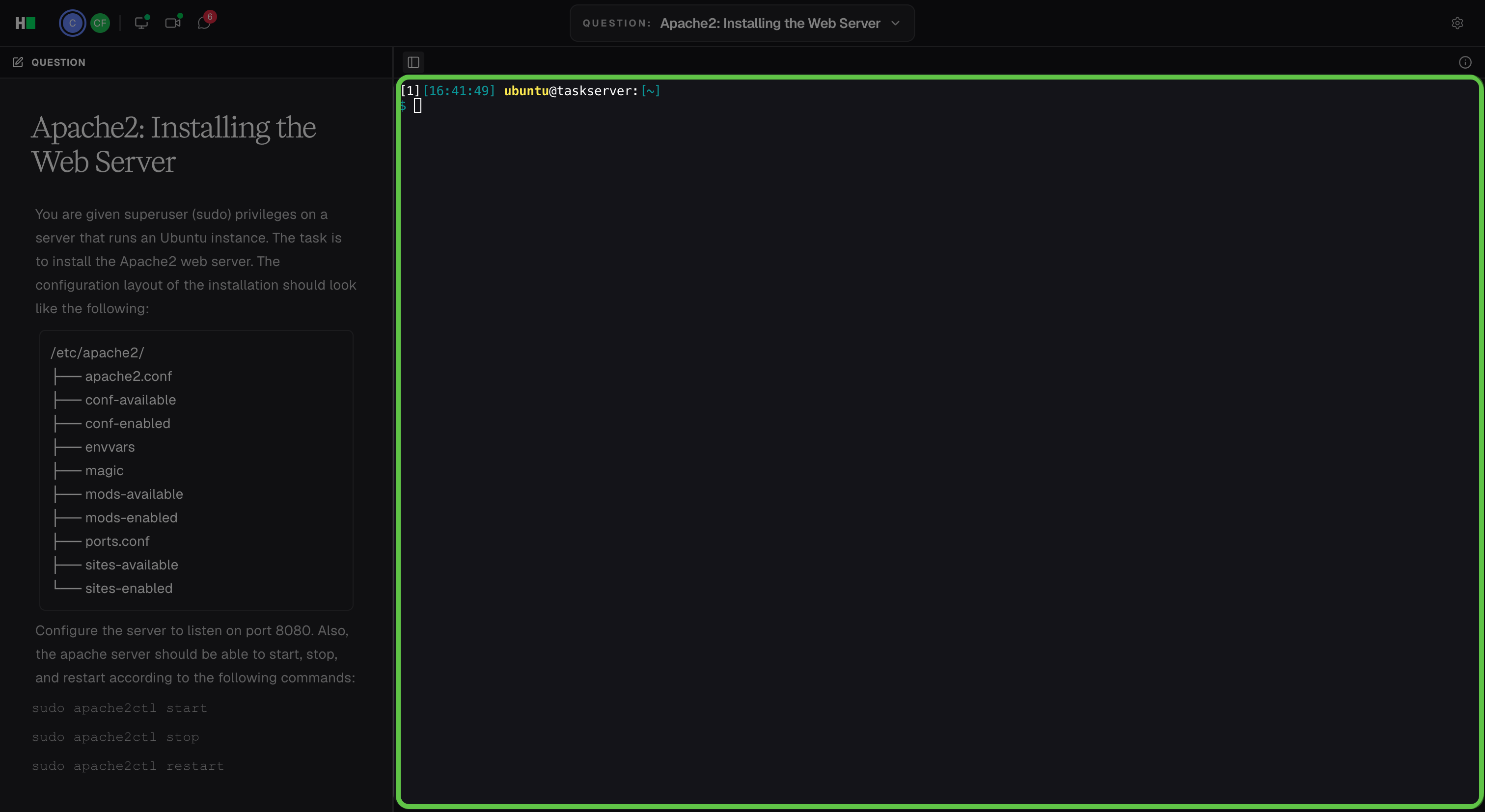Image resolution: width=1485 pixels, height=812 pixels.
Task: Click the question dropdown chevron arrow
Action: (x=895, y=23)
